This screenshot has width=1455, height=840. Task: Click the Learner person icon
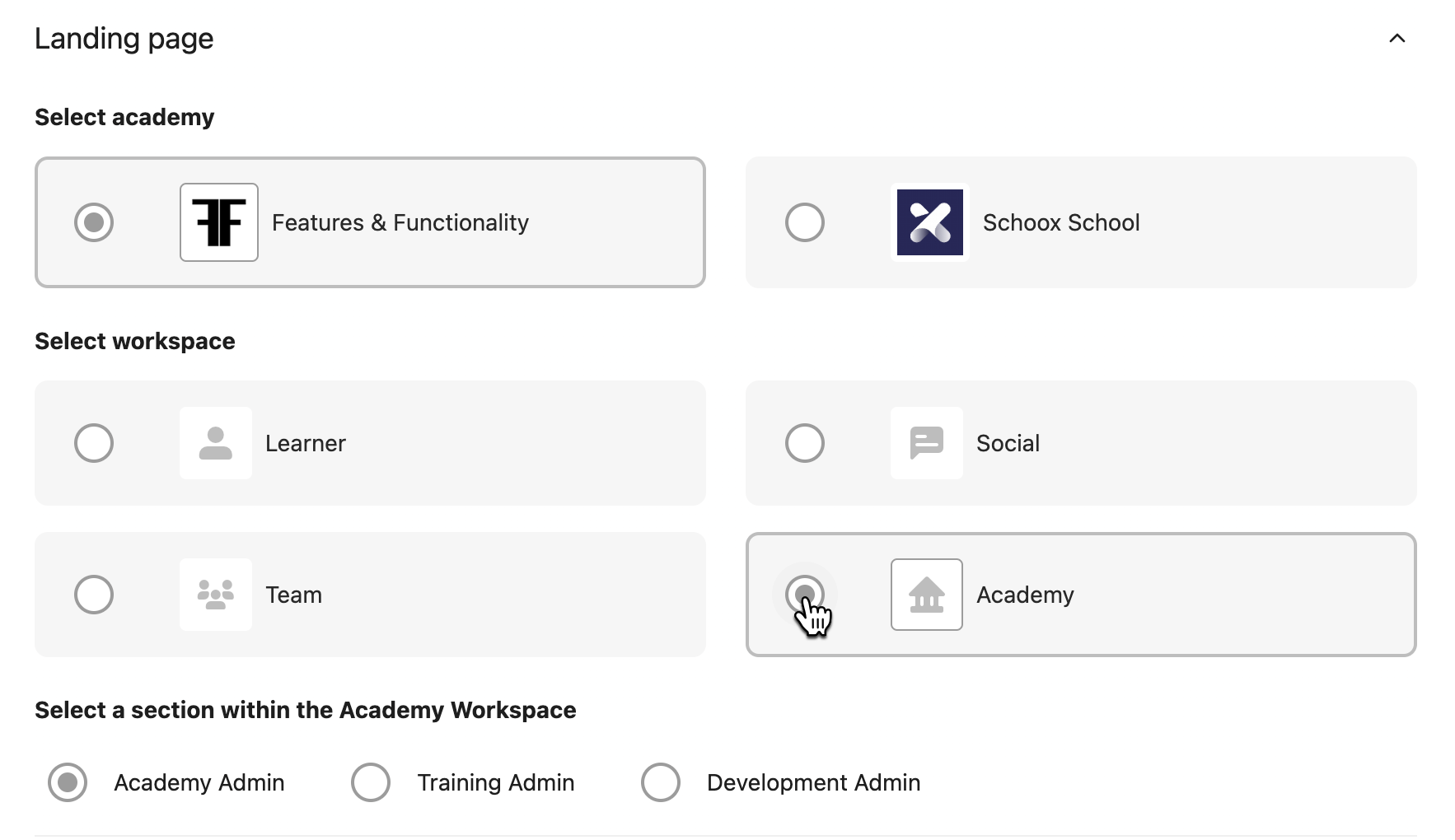[215, 443]
